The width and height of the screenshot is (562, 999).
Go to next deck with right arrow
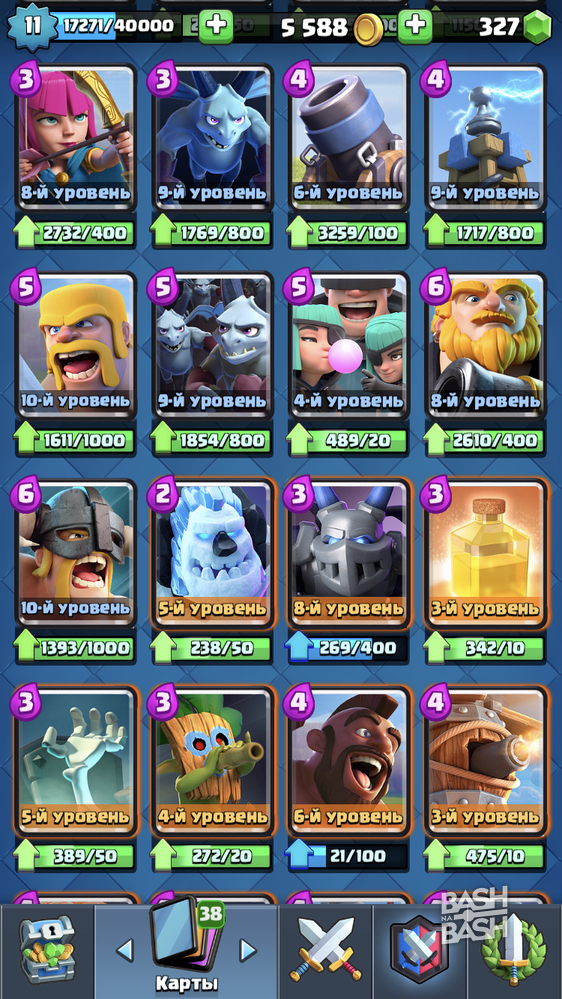(247, 950)
